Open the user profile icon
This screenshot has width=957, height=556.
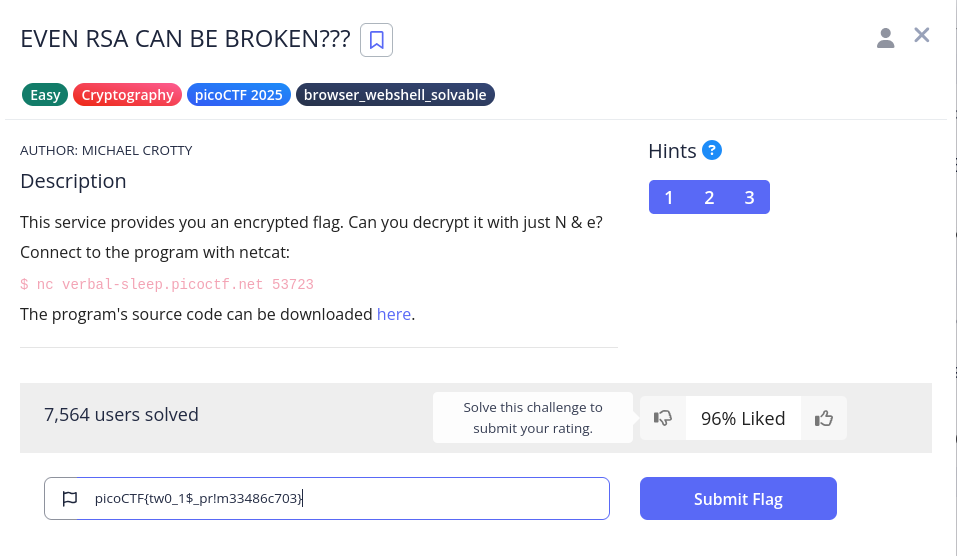885,38
